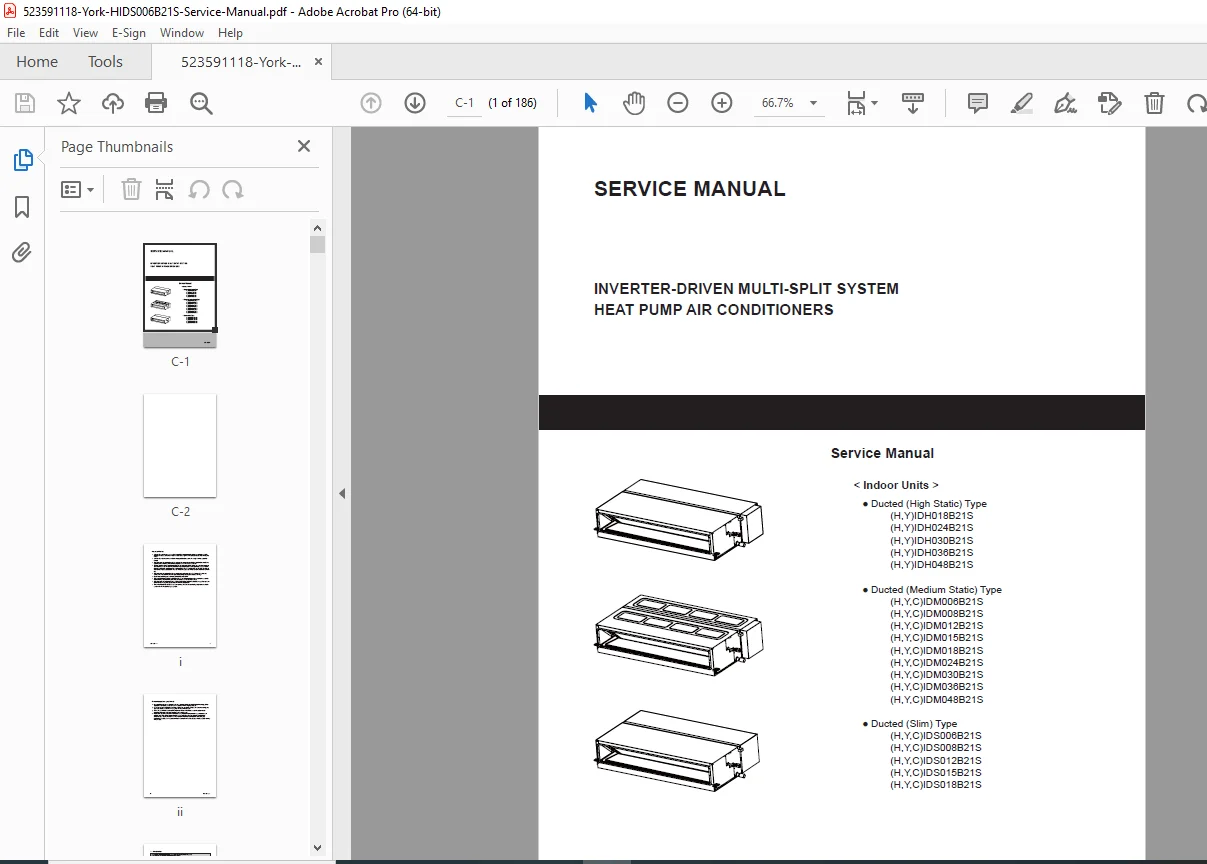Toggle the scrolling mode keyboard icon
This screenshot has height=864, width=1207.
[x=913, y=103]
